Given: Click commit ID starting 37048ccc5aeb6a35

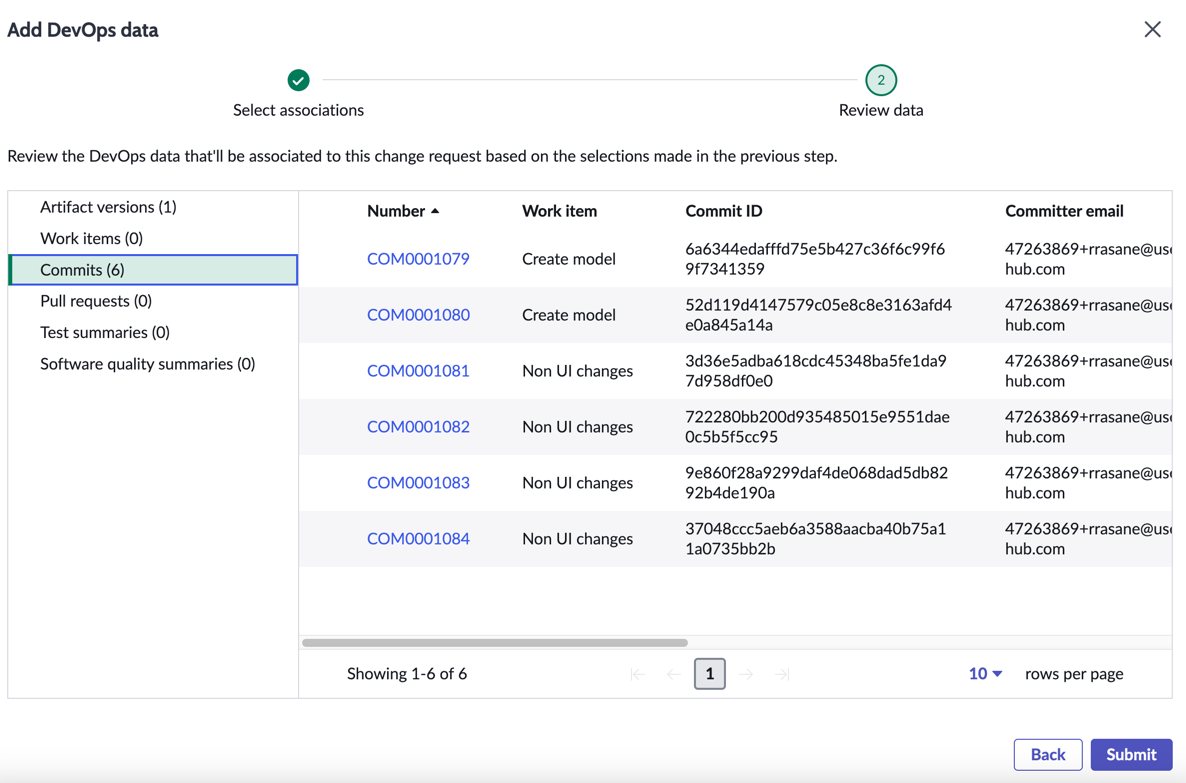Looking at the screenshot, I should [815, 539].
